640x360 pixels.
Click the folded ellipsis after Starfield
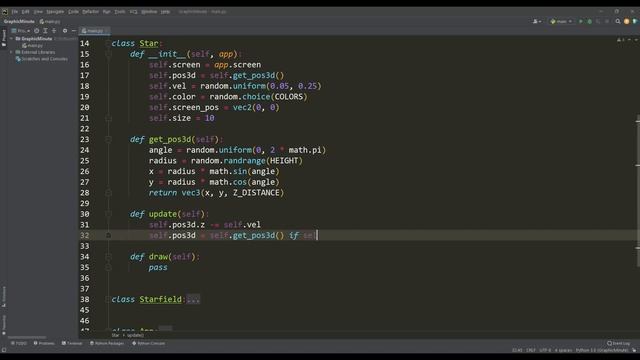point(193,299)
